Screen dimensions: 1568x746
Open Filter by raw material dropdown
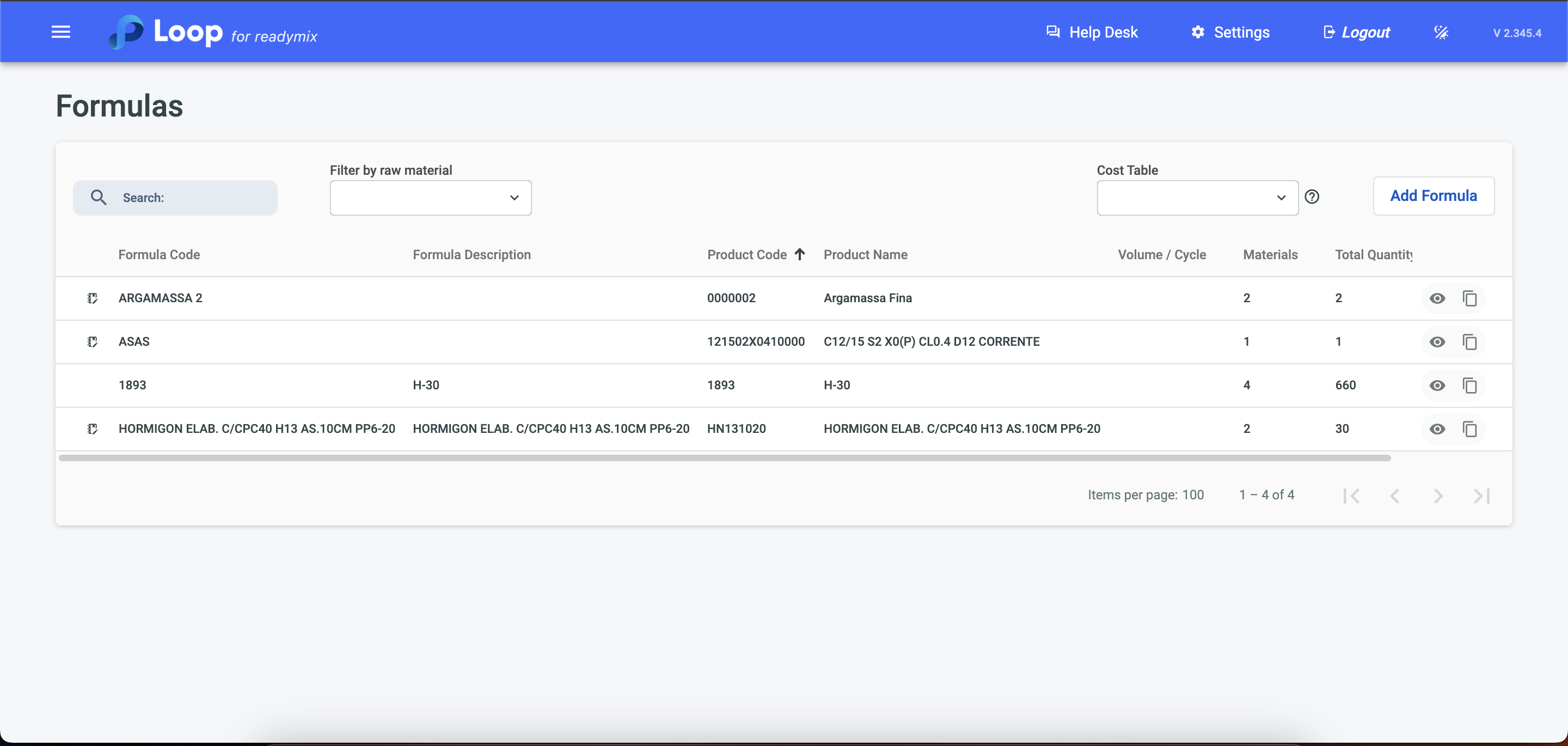430,198
